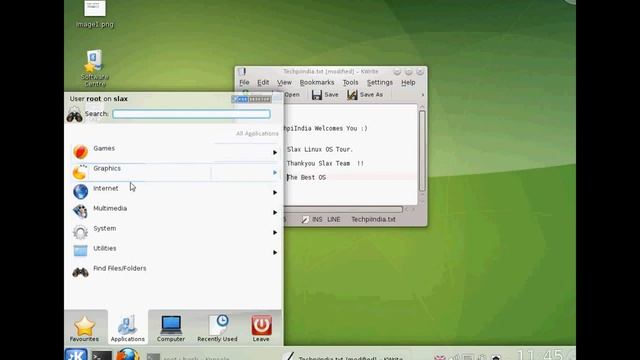Launch Firefox from the panel
The width and height of the screenshot is (640, 360).
(127, 354)
